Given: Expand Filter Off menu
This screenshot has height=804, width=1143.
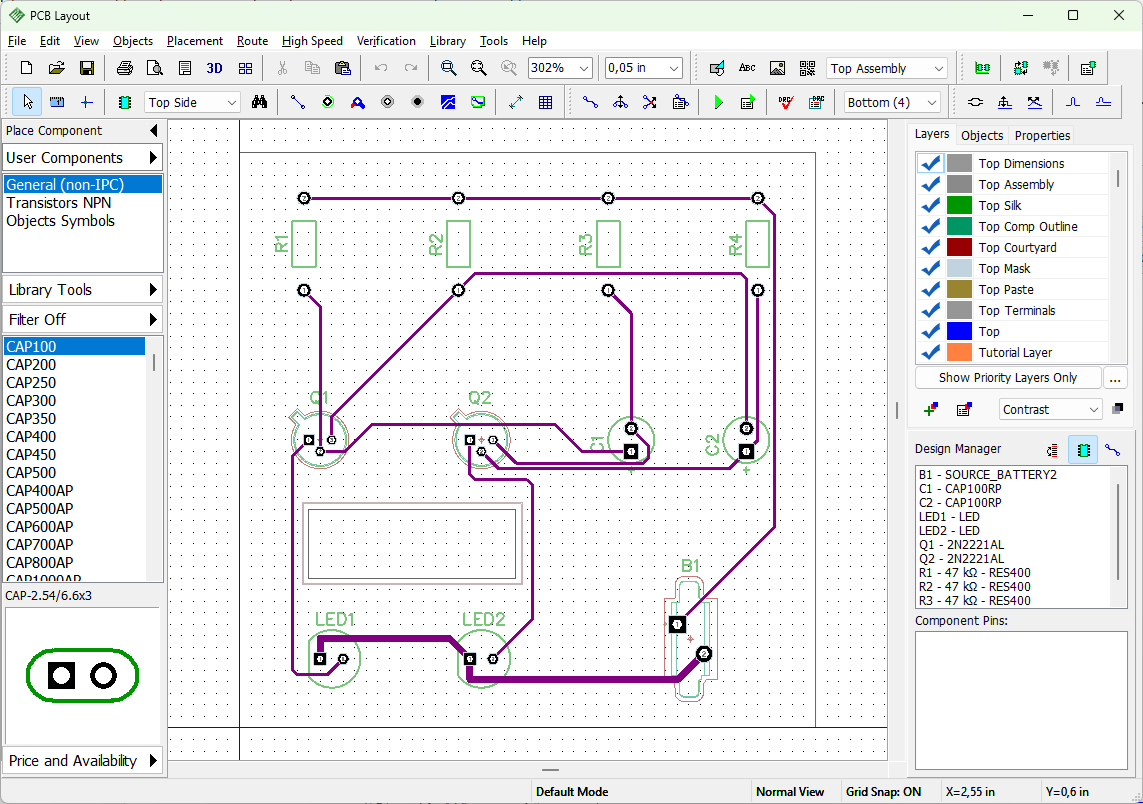Looking at the screenshot, I should (x=82, y=319).
